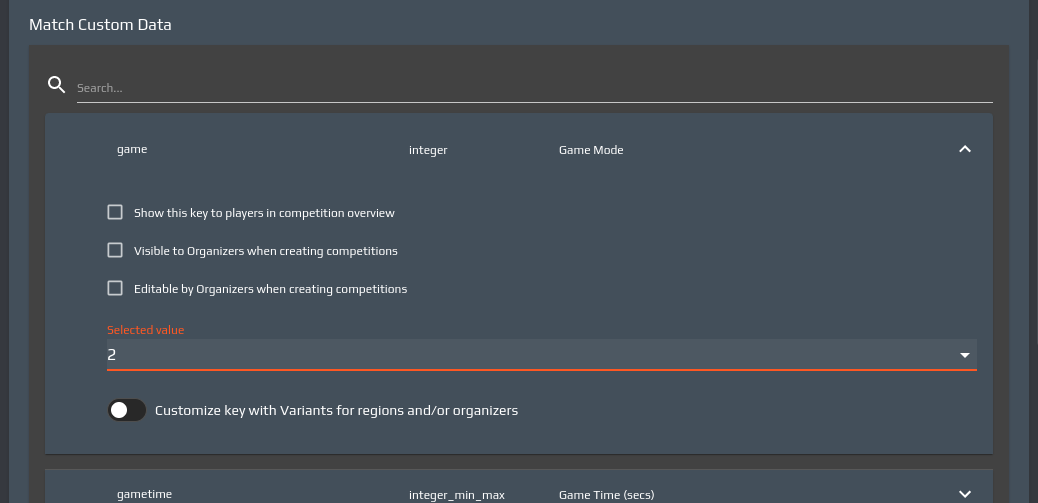Collapse the game key panel chevron
Screen dimensions: 1038x503
pyautogui.click(x=964, y=149)
